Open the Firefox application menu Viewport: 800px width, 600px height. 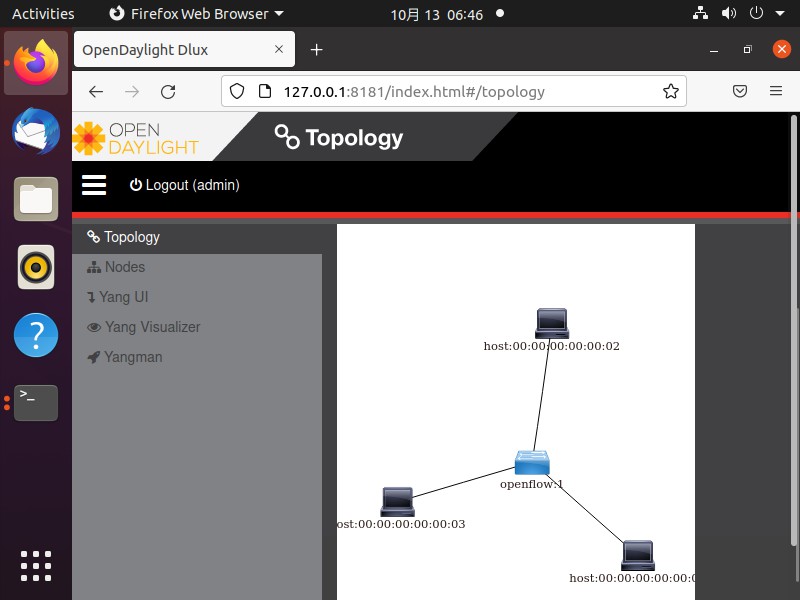[776, 91]
